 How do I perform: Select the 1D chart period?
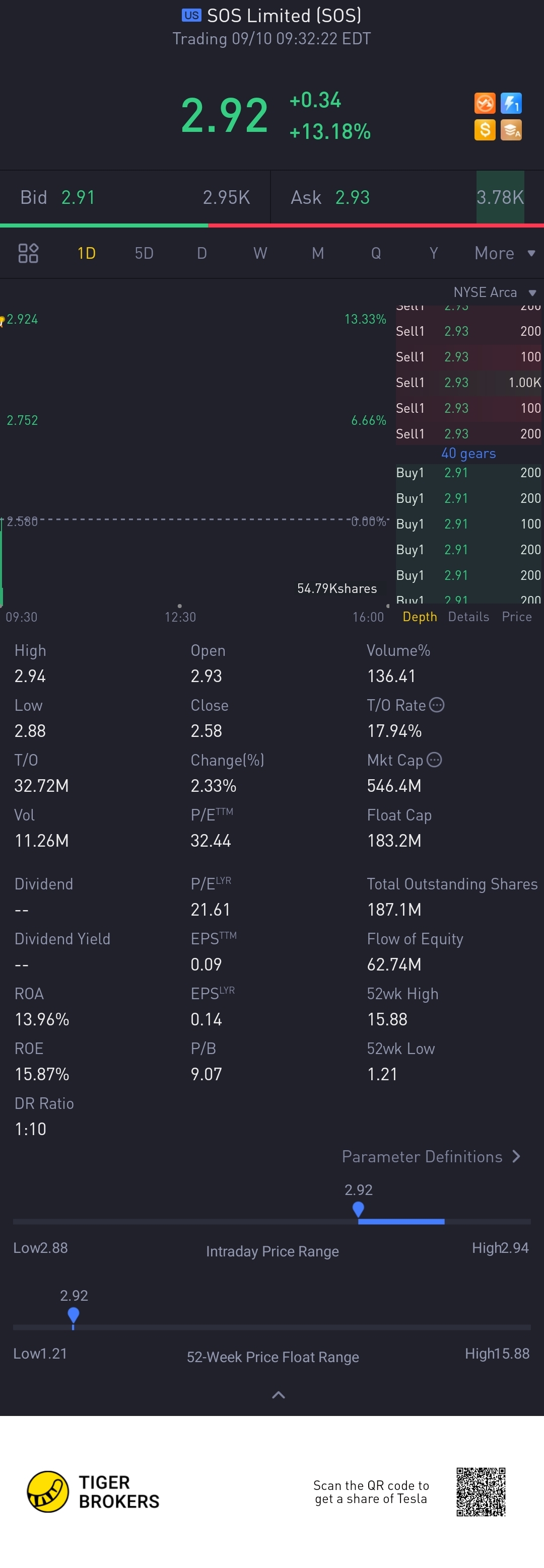click(87, 253)
